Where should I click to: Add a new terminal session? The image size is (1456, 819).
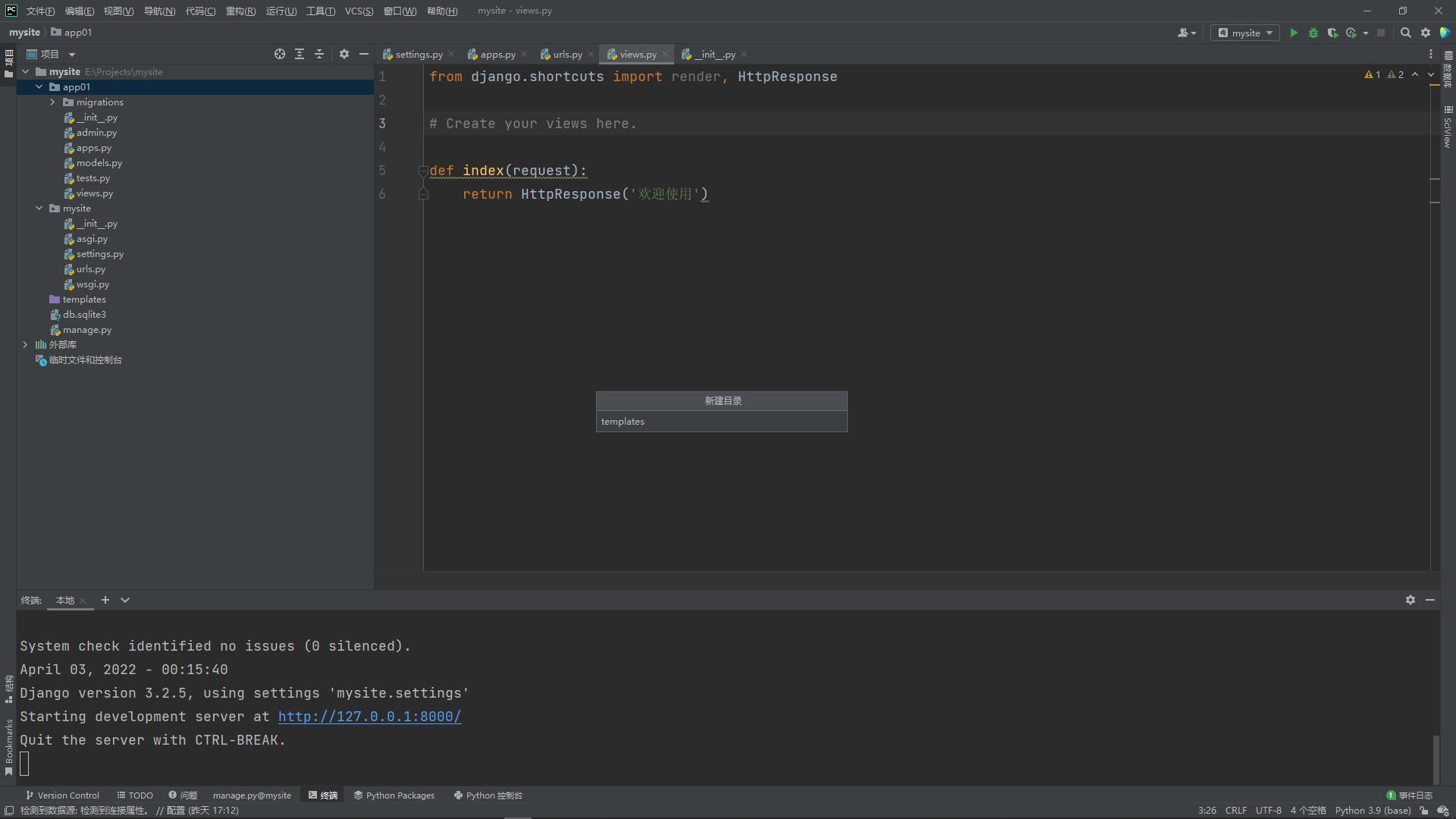pos(105,600)
